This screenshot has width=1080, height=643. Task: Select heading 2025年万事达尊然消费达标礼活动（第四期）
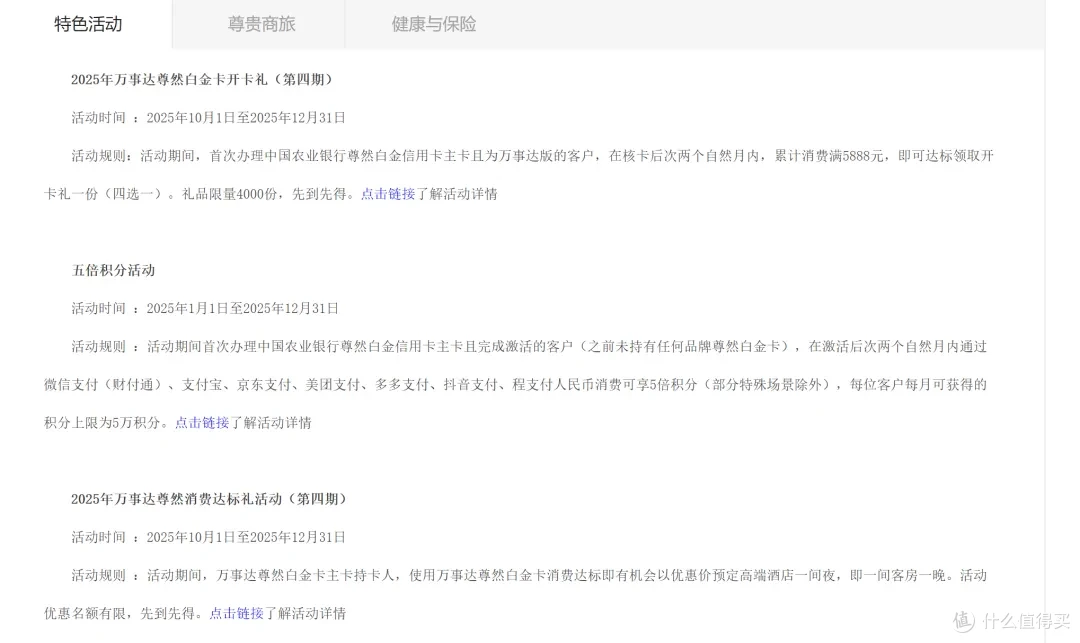tap(210, 499)
